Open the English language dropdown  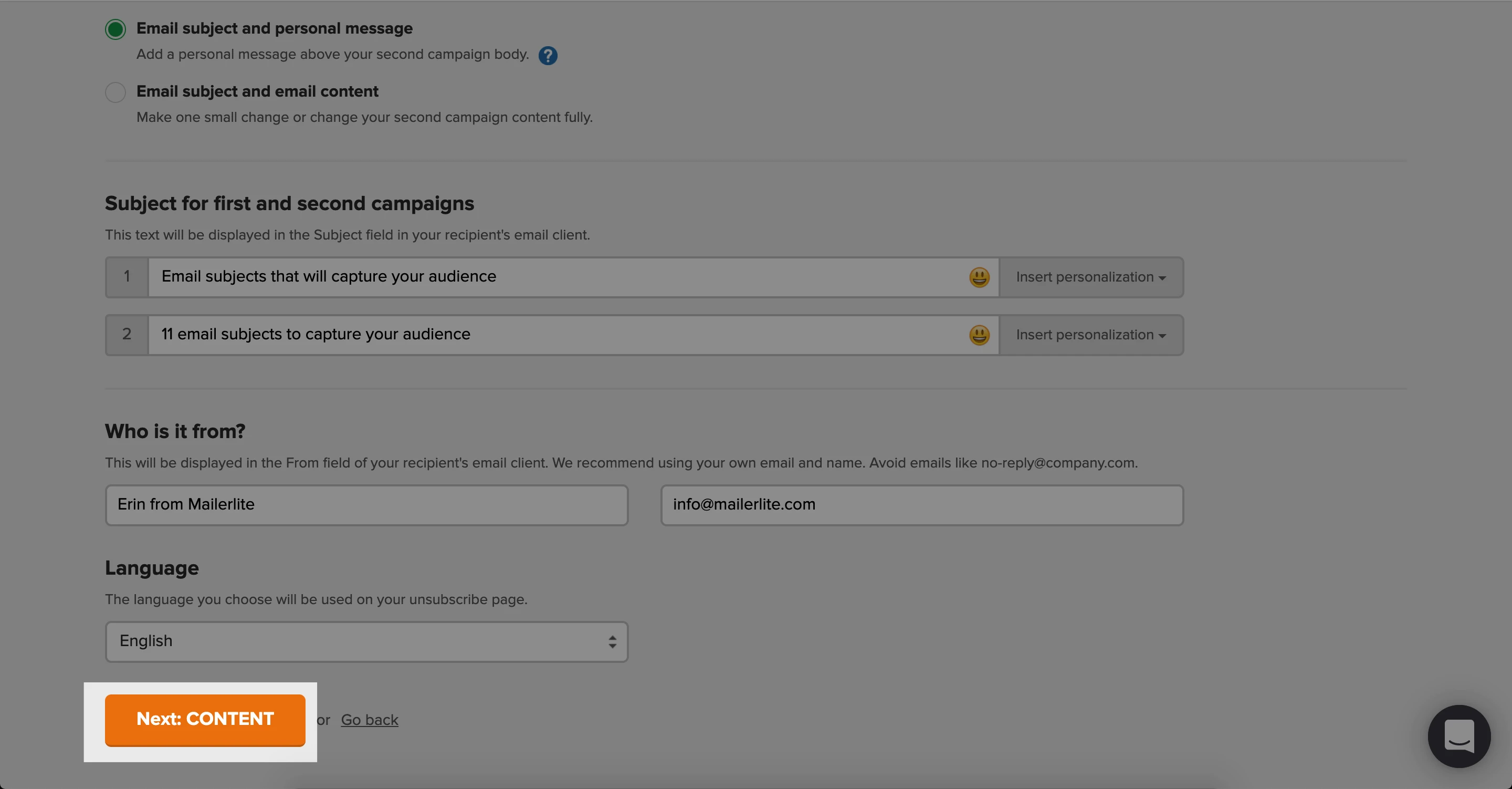tap(366, 641)
